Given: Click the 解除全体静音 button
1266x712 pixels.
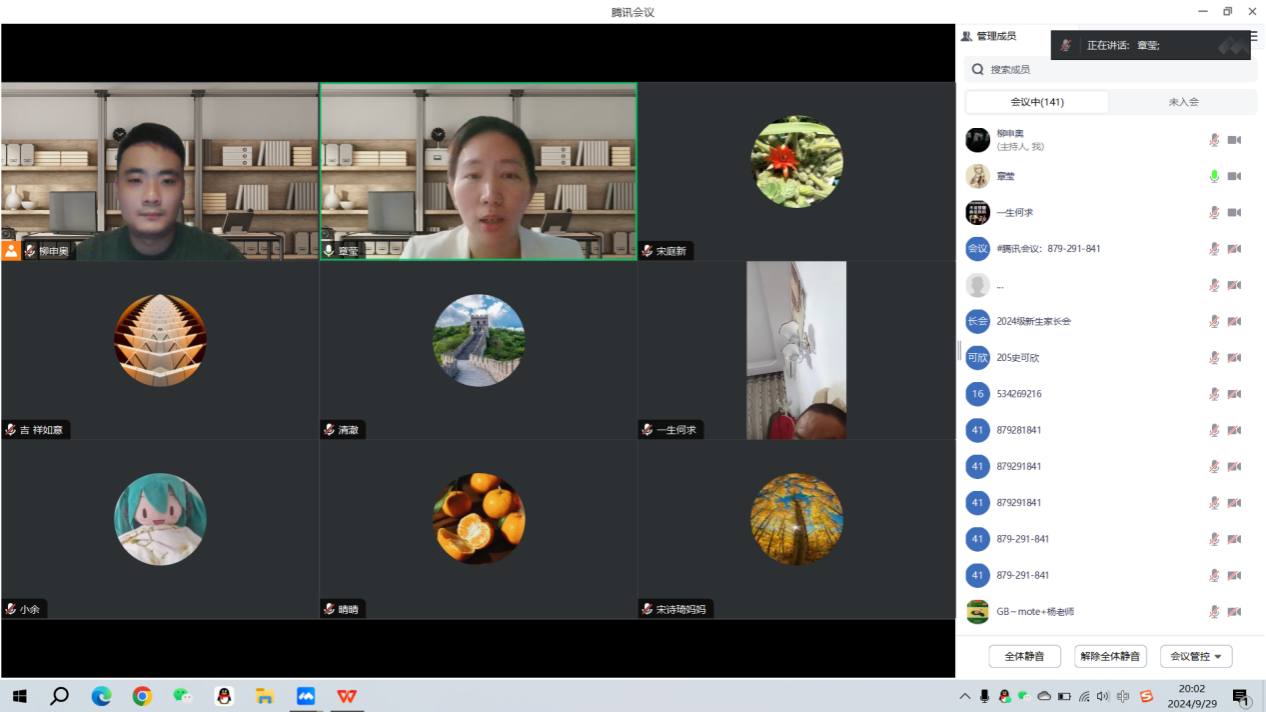Looking at the screenshot, I should [1110, 656].
